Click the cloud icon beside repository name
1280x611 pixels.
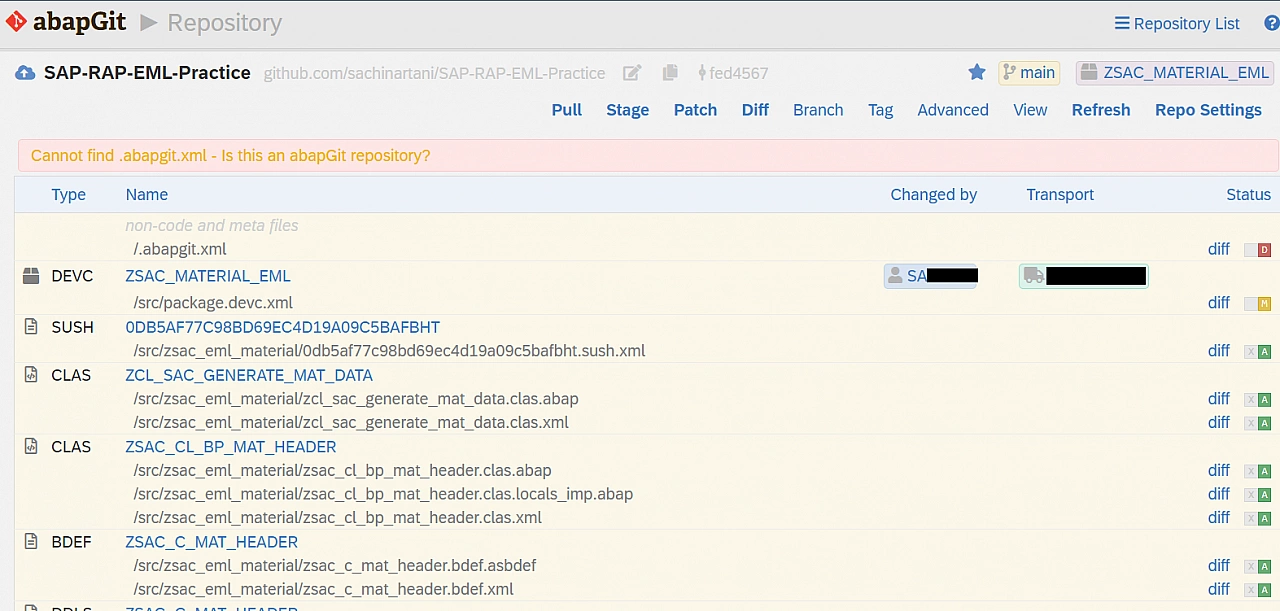(x=25, y=73)
